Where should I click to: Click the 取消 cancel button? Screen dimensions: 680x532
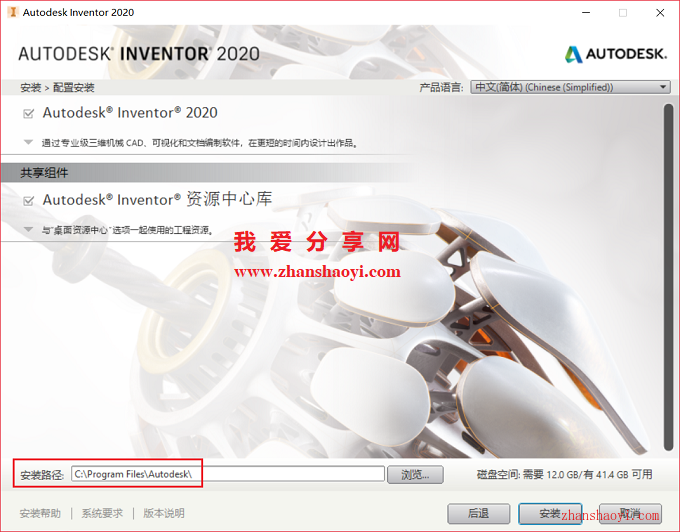tap(630, 513)
